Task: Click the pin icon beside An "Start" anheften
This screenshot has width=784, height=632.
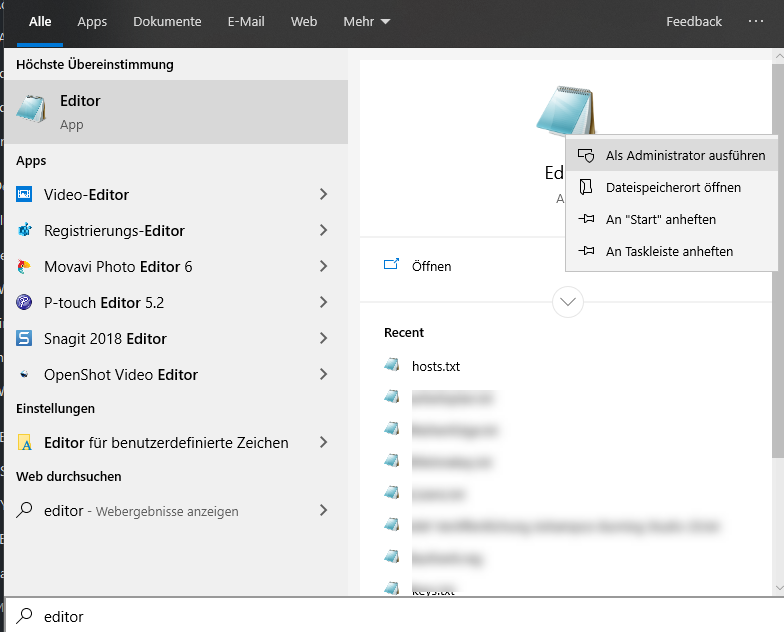Action: pyautogui.click(x=586, y=219)
